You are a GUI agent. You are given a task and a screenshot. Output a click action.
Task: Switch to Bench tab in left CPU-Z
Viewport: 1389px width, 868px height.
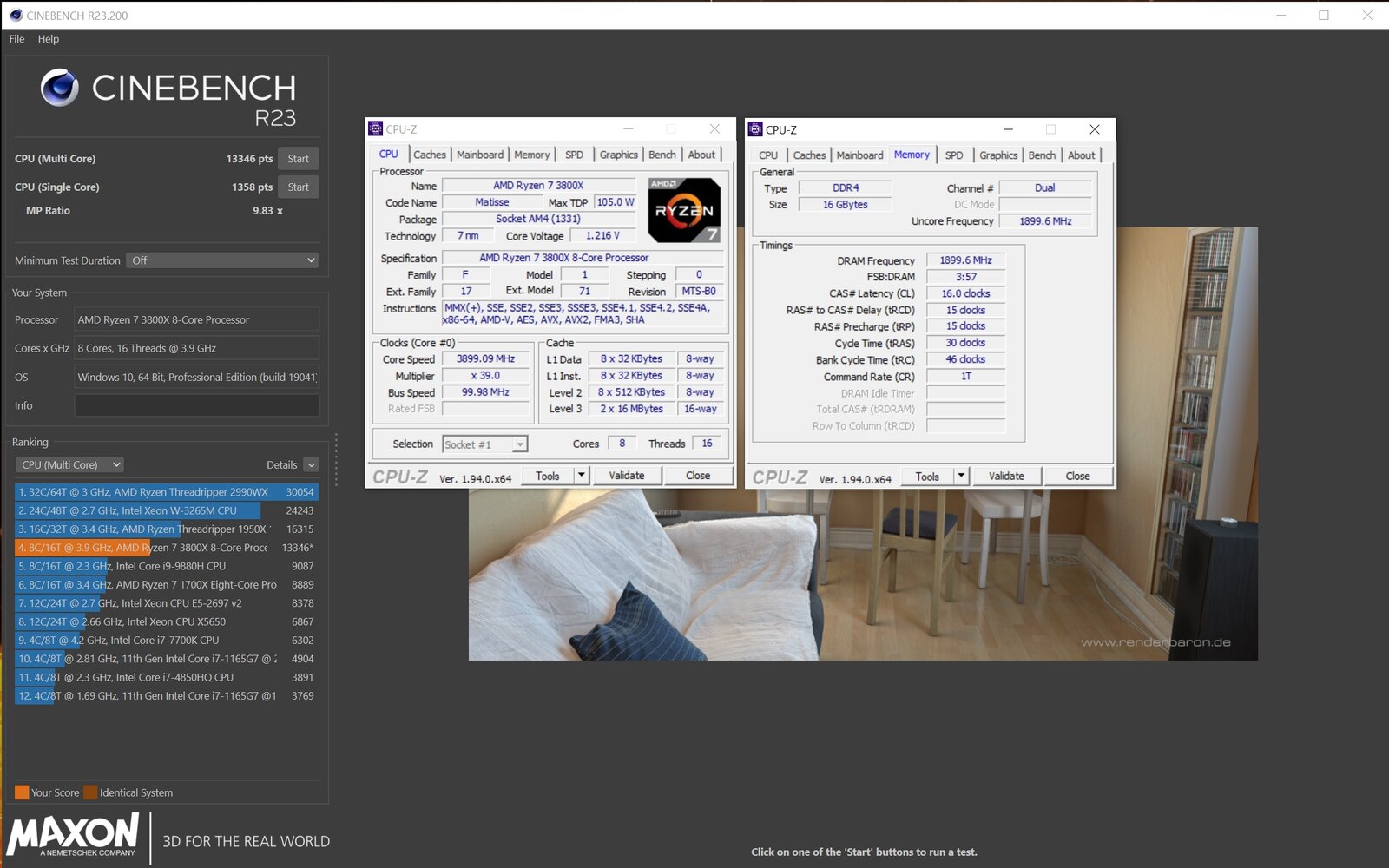click(x=662, y=155)
